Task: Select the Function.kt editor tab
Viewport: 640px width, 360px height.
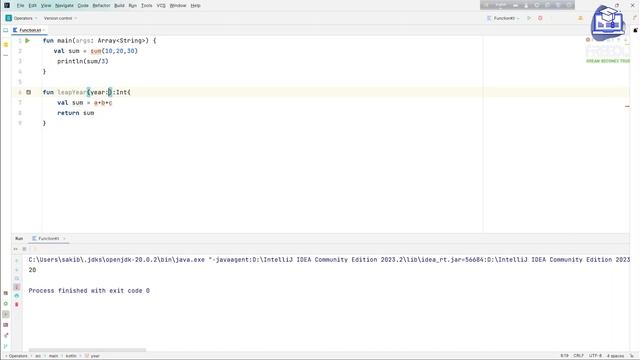Action: [29, 30]
